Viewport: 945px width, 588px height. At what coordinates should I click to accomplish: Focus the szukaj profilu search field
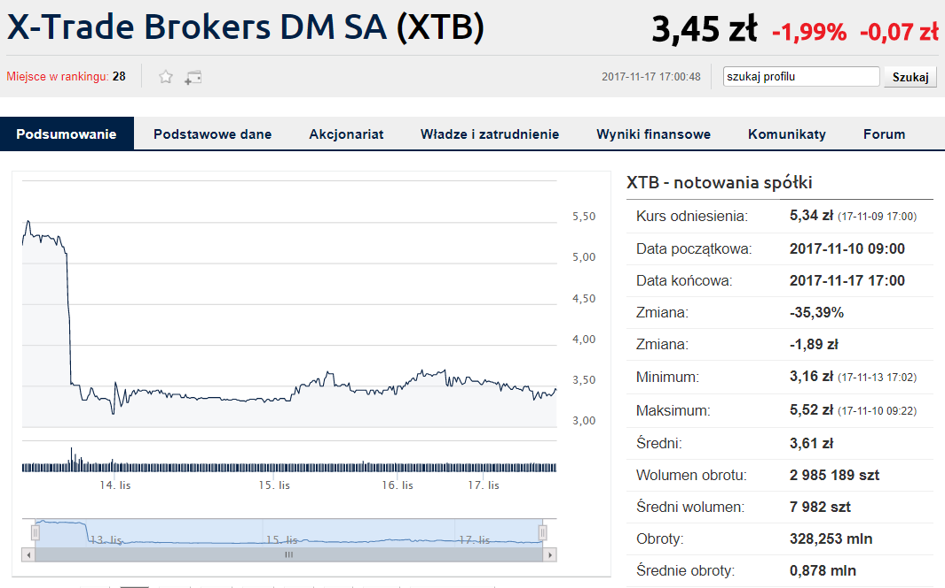[801, 77]
